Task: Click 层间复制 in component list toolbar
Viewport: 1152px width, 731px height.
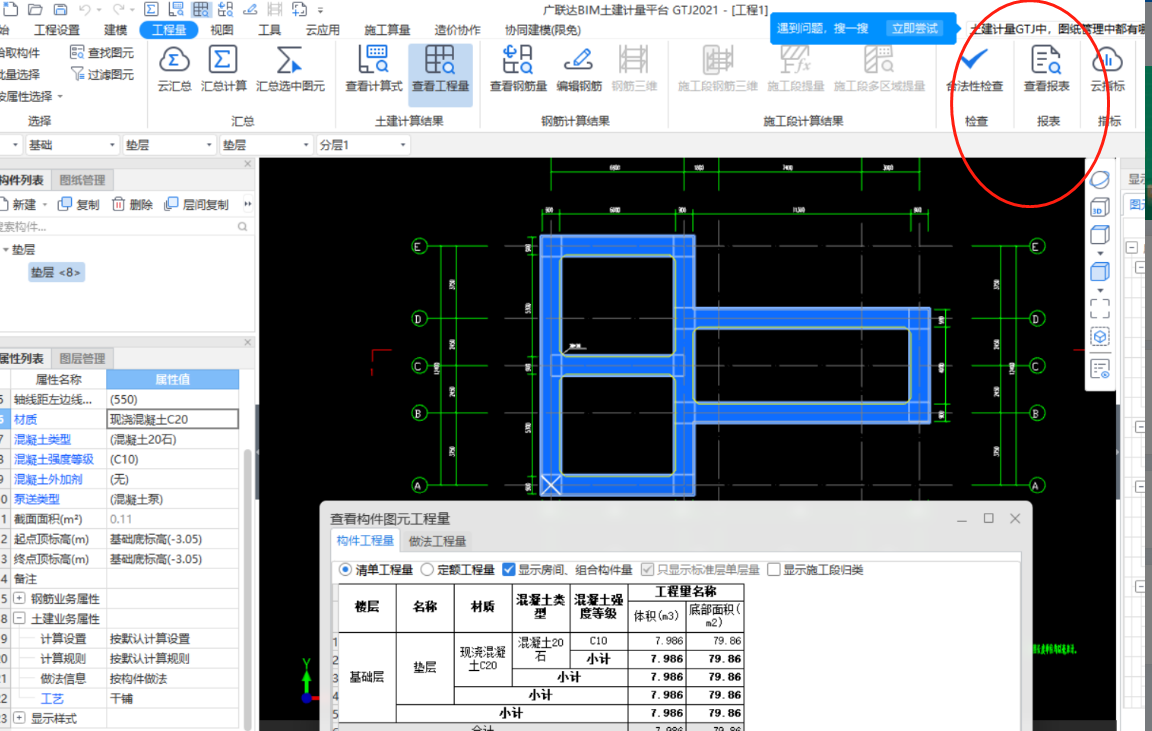Action: coord(197,204)
